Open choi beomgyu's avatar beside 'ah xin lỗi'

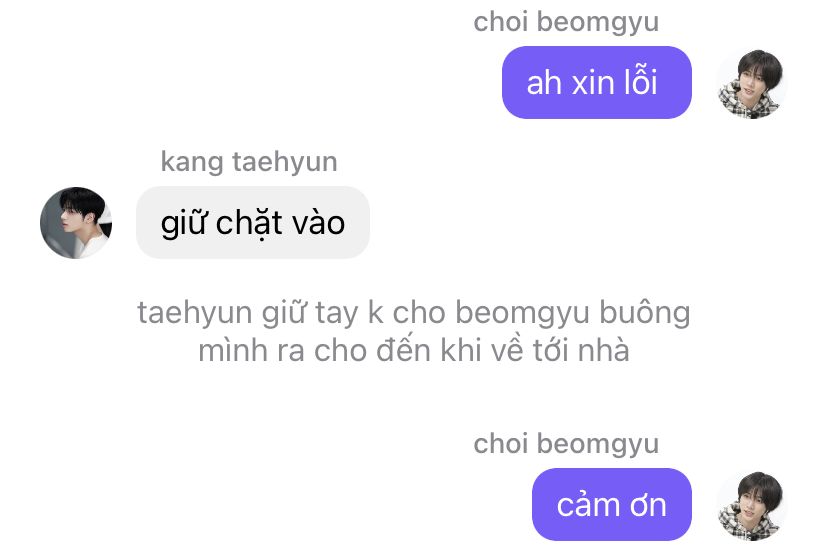tap(752, 84)
